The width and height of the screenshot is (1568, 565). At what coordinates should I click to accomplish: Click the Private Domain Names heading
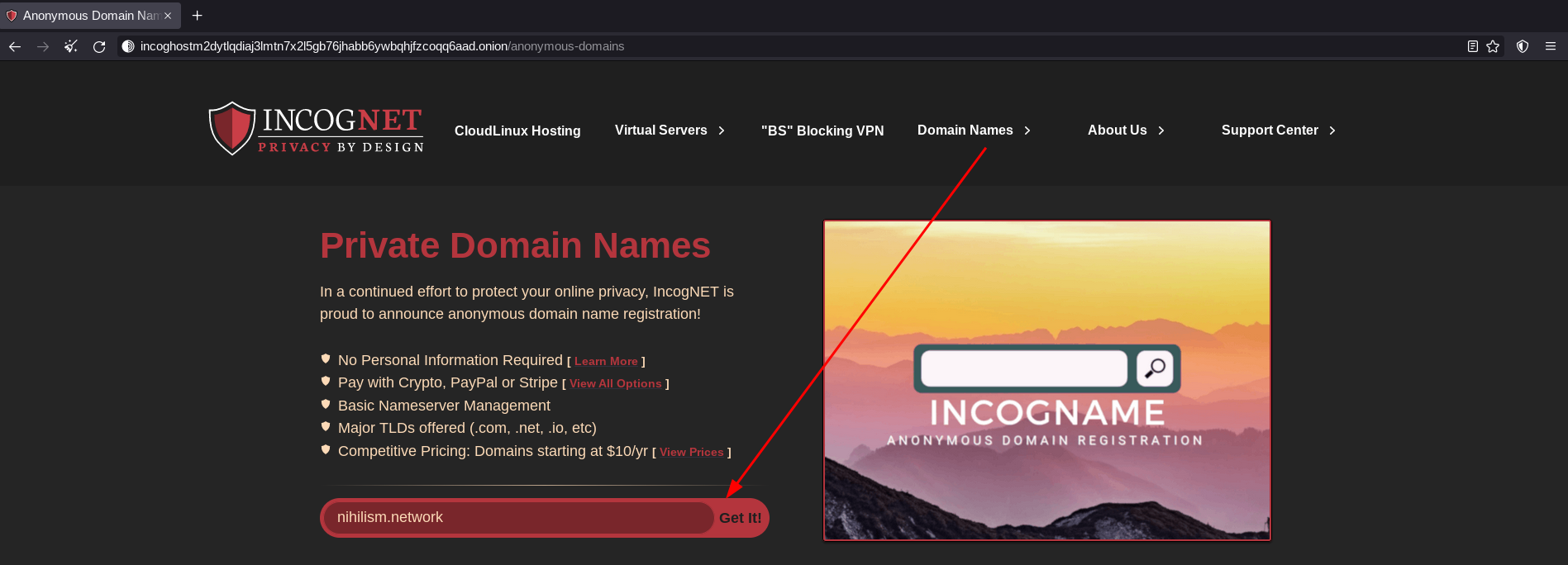(515, 245)
